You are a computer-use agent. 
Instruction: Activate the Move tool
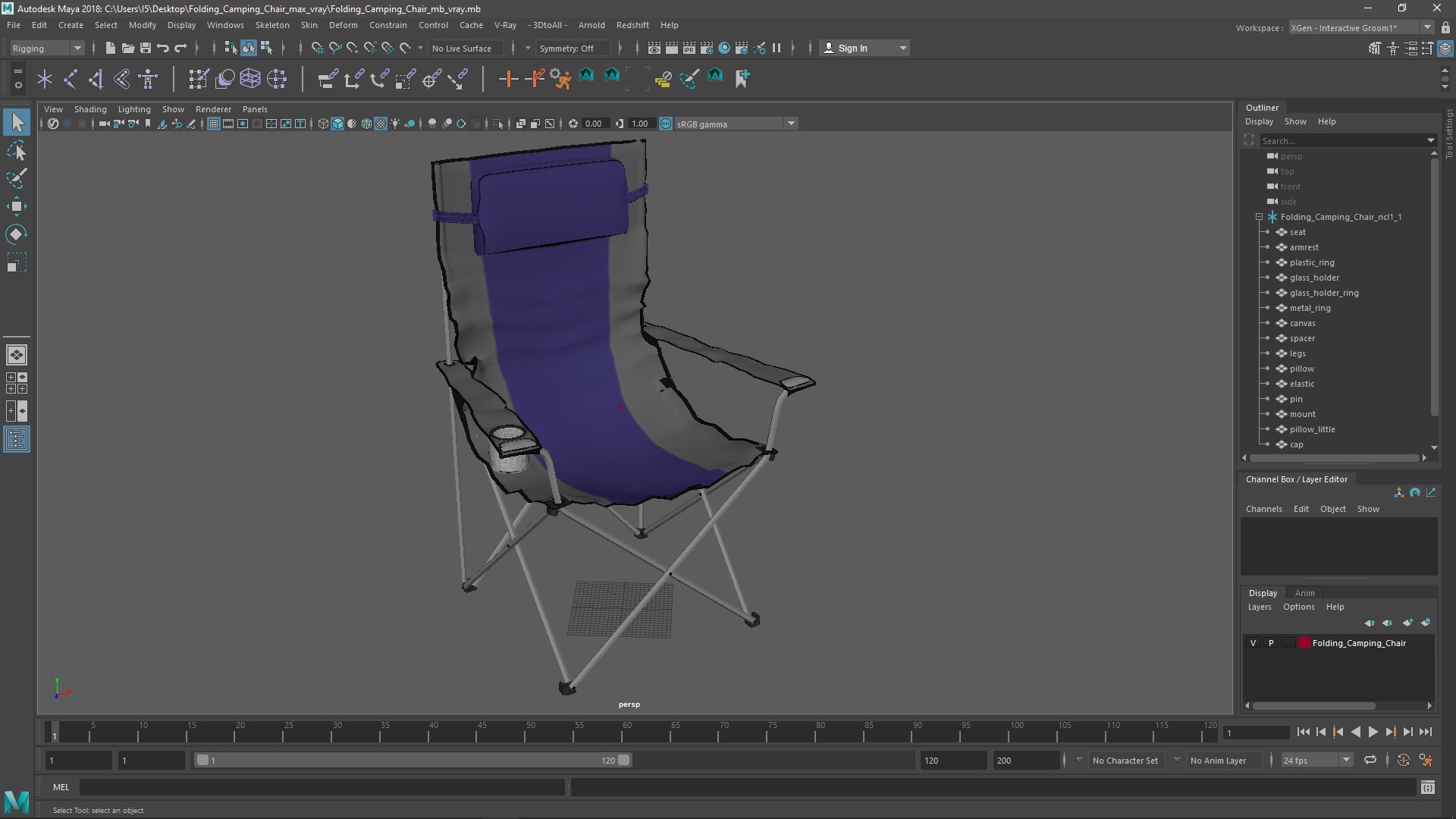(17, 206)
